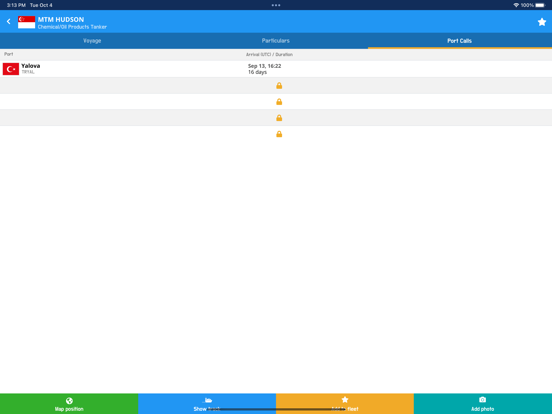Screen dimensions: 552x414
Task: Tap the Singapore flag next to MTM HUDSON
Action: pos(26,22)
